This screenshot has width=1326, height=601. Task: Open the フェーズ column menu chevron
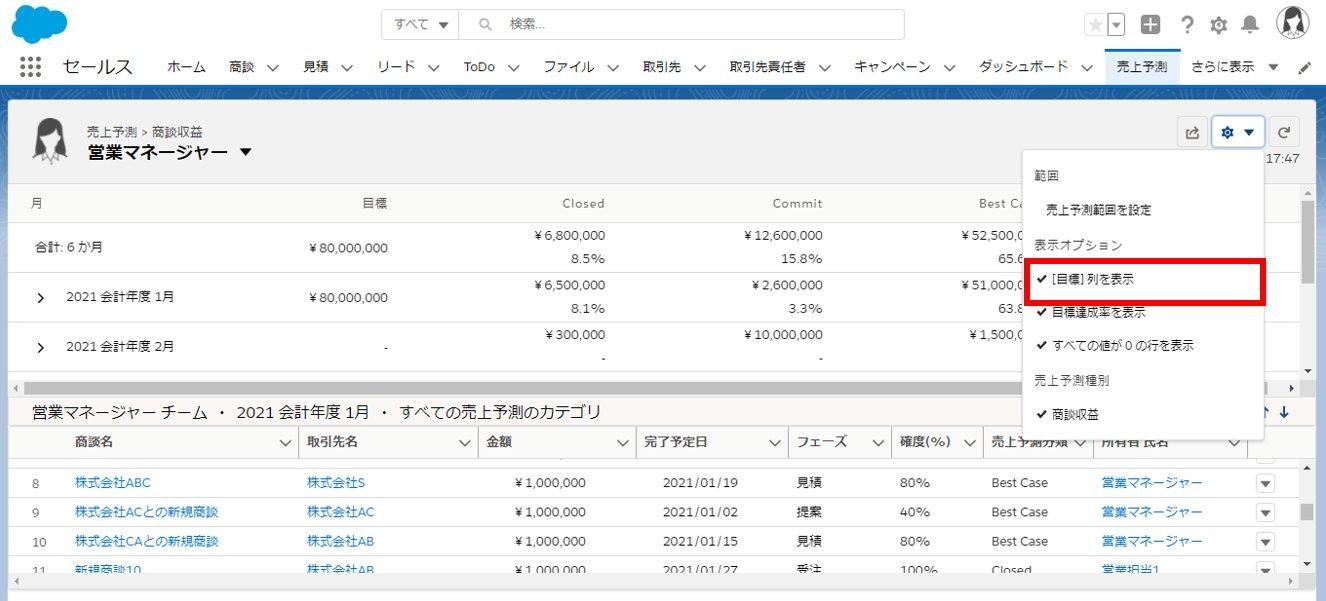879,443
